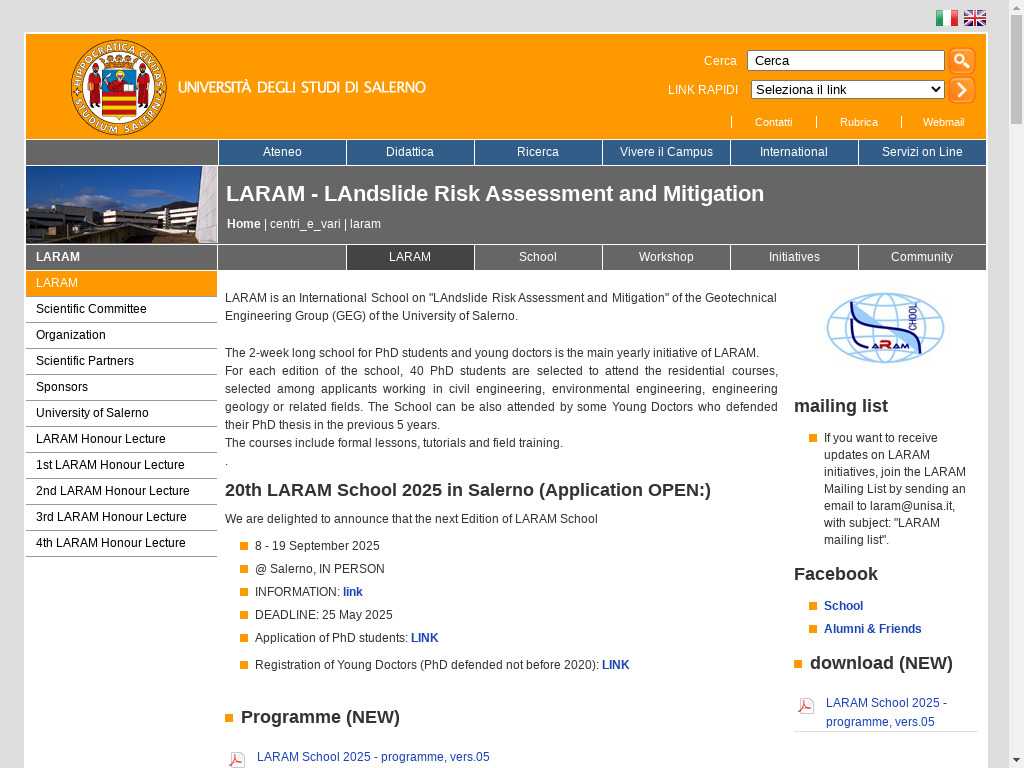Screen dimensions: 1024x768
Task: Open the Facebook Alumni & Friends link
Action: pos(872,629)
